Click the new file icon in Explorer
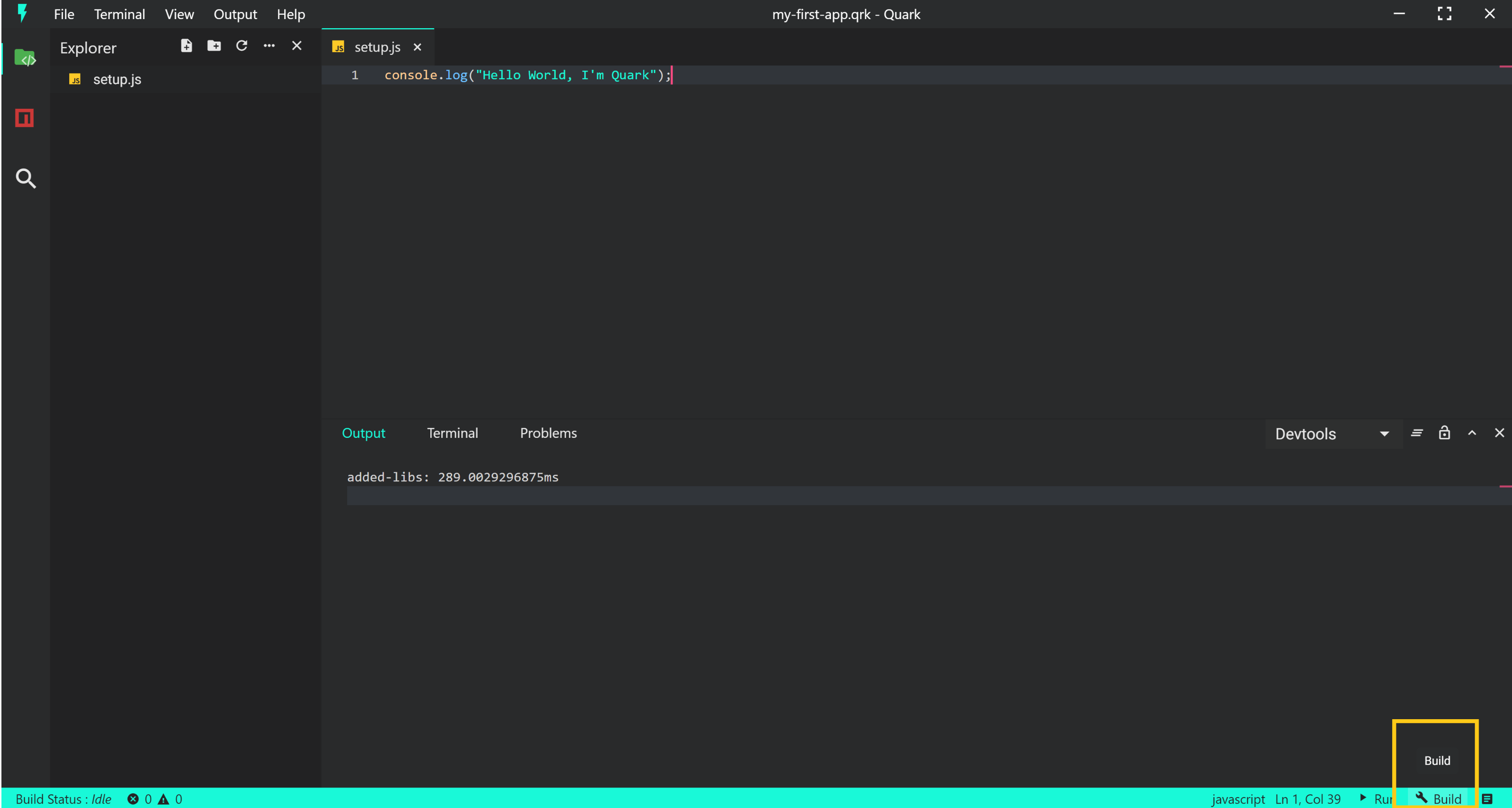The width and height of the screenshot is (1512, 808). (186, 46)
